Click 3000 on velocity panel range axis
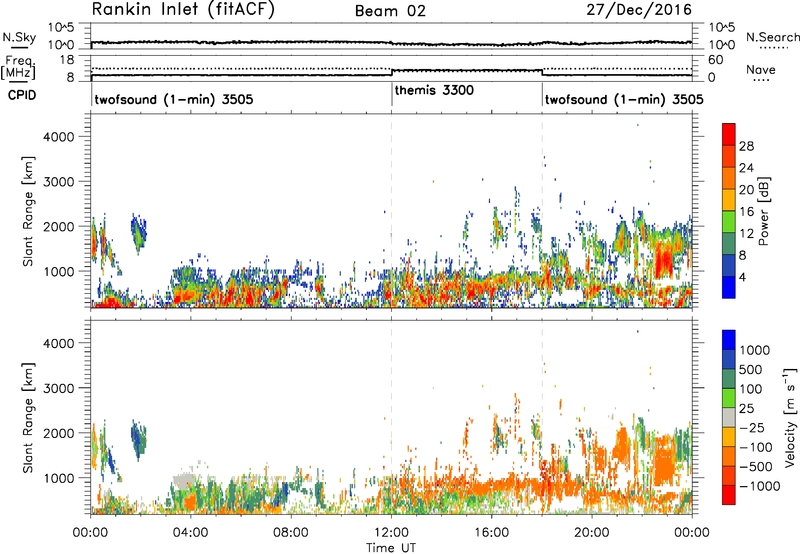The height and width of the screenshot is (554, 800). [58, 388]
